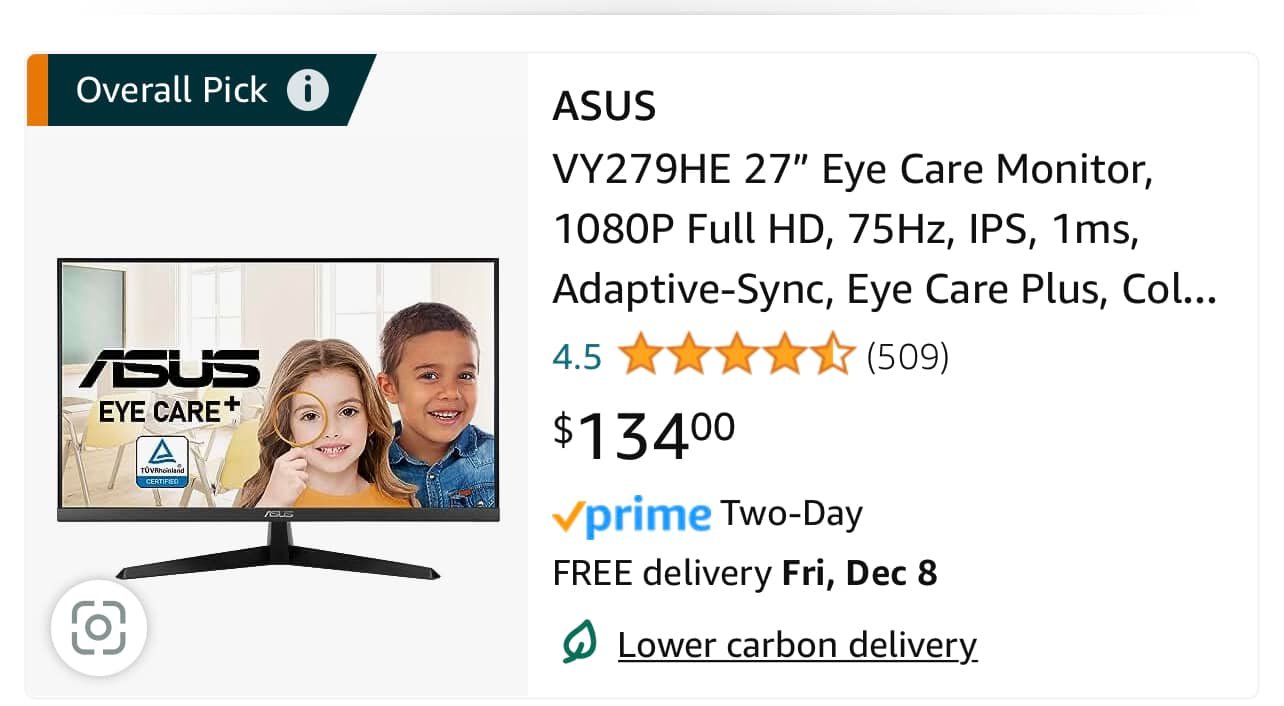1284x706 pixels.
Task: Click the Two-Day shipping text
Action: point(791,514)
